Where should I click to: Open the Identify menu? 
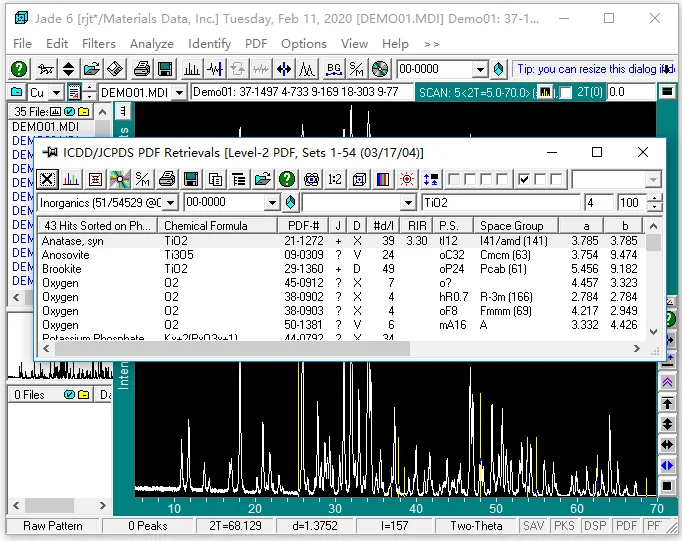coord(209,44)
